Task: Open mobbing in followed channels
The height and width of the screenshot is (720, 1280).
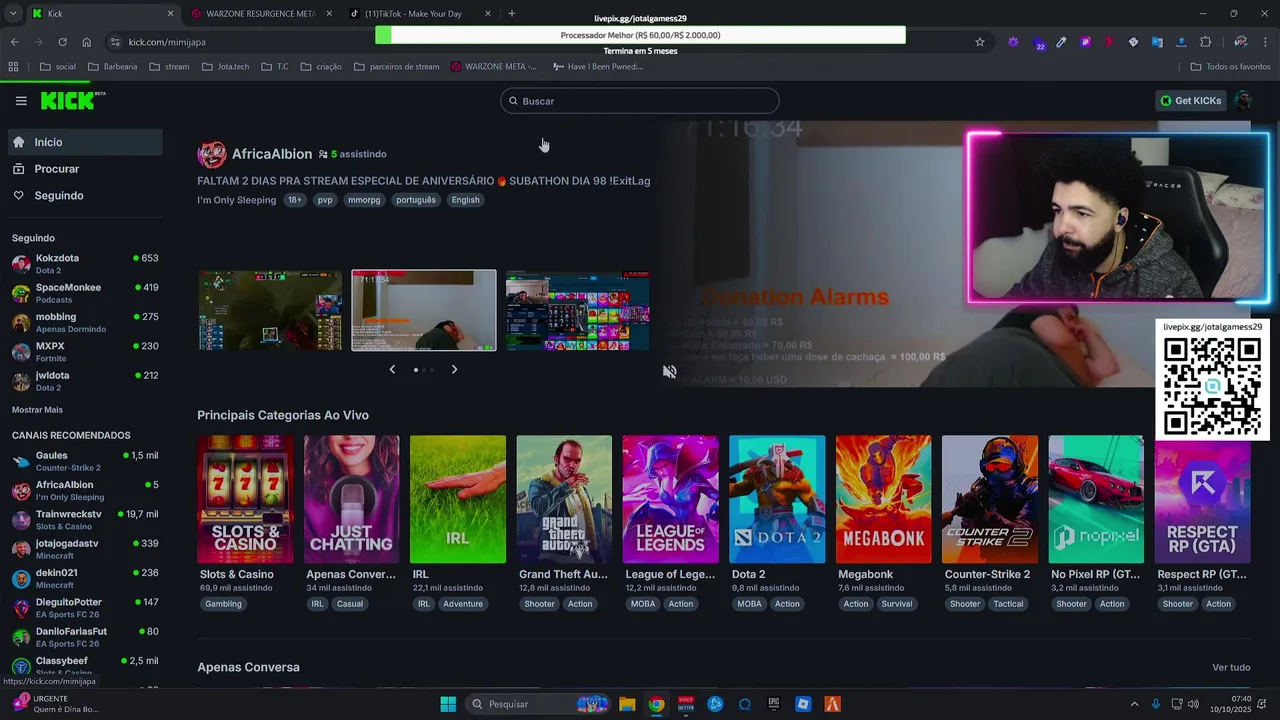Action: tap(85, 322)
